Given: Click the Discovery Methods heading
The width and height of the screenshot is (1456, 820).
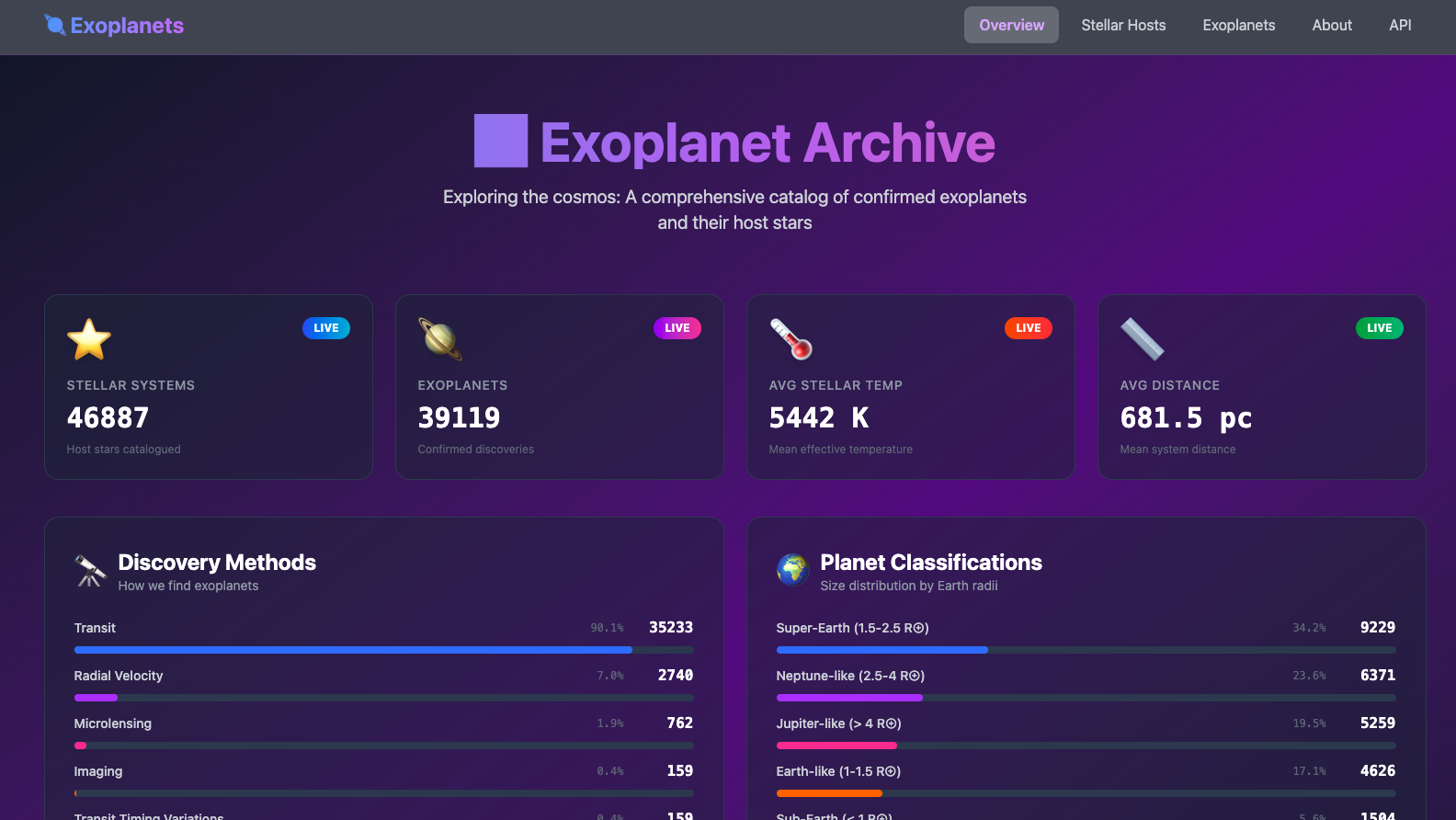Looking at the screenshot, I should (x=217, y=563).
